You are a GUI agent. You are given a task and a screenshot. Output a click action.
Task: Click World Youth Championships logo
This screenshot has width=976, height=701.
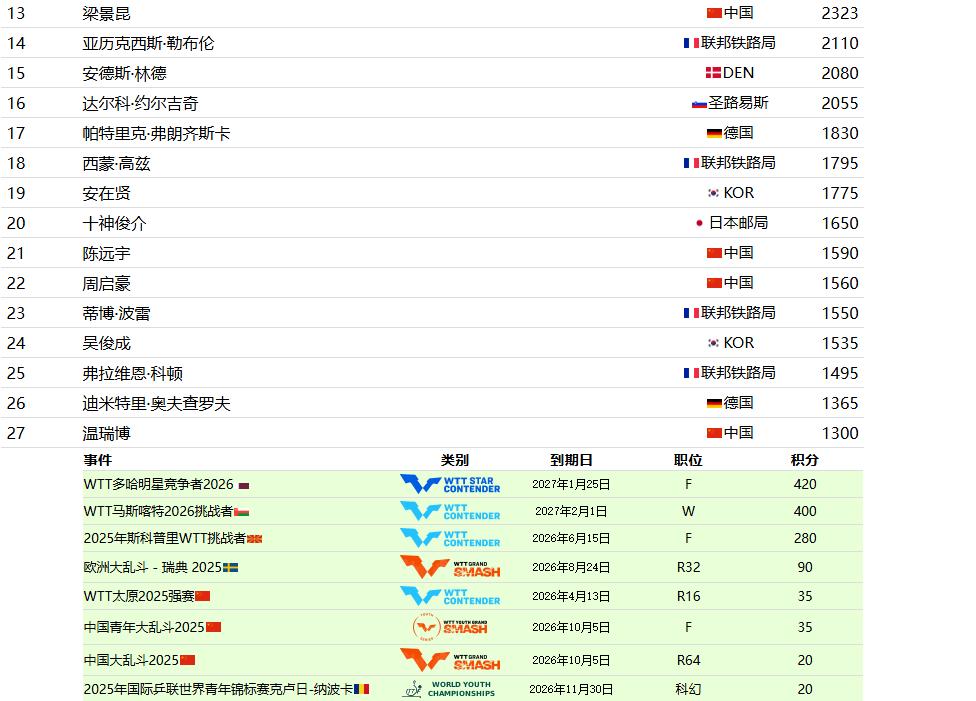click(449, 689)
